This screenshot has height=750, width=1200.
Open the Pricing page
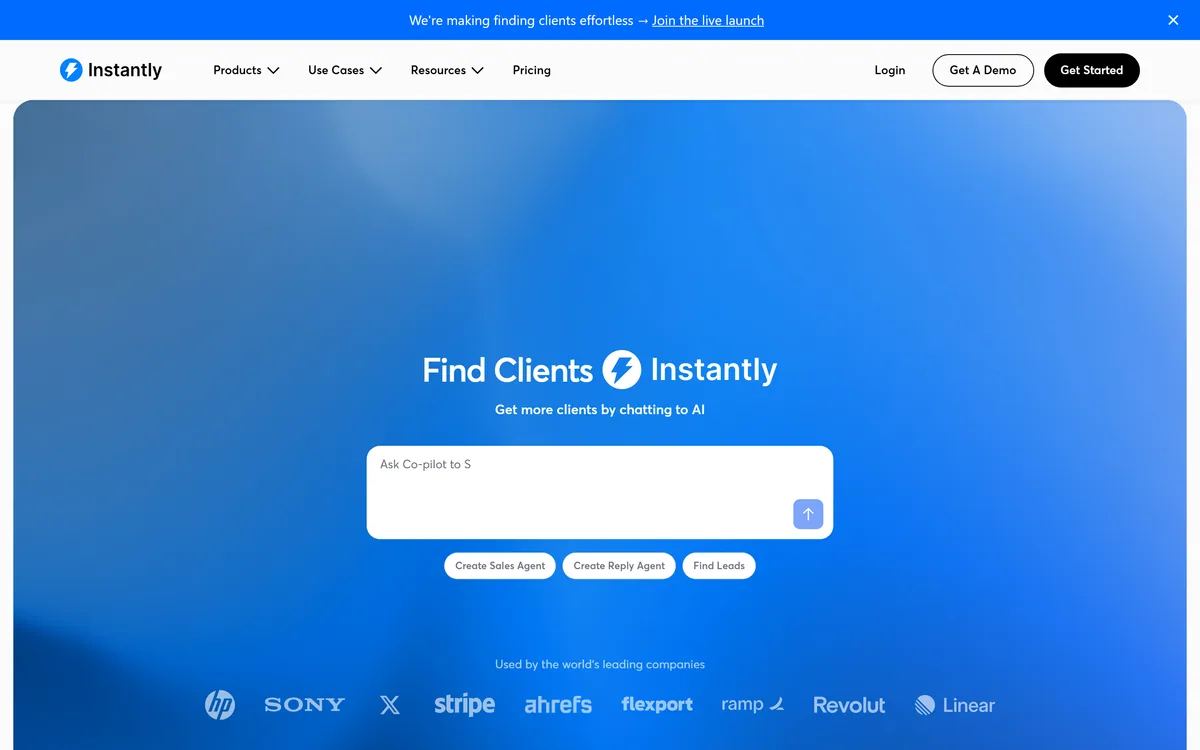click(532, 70)
